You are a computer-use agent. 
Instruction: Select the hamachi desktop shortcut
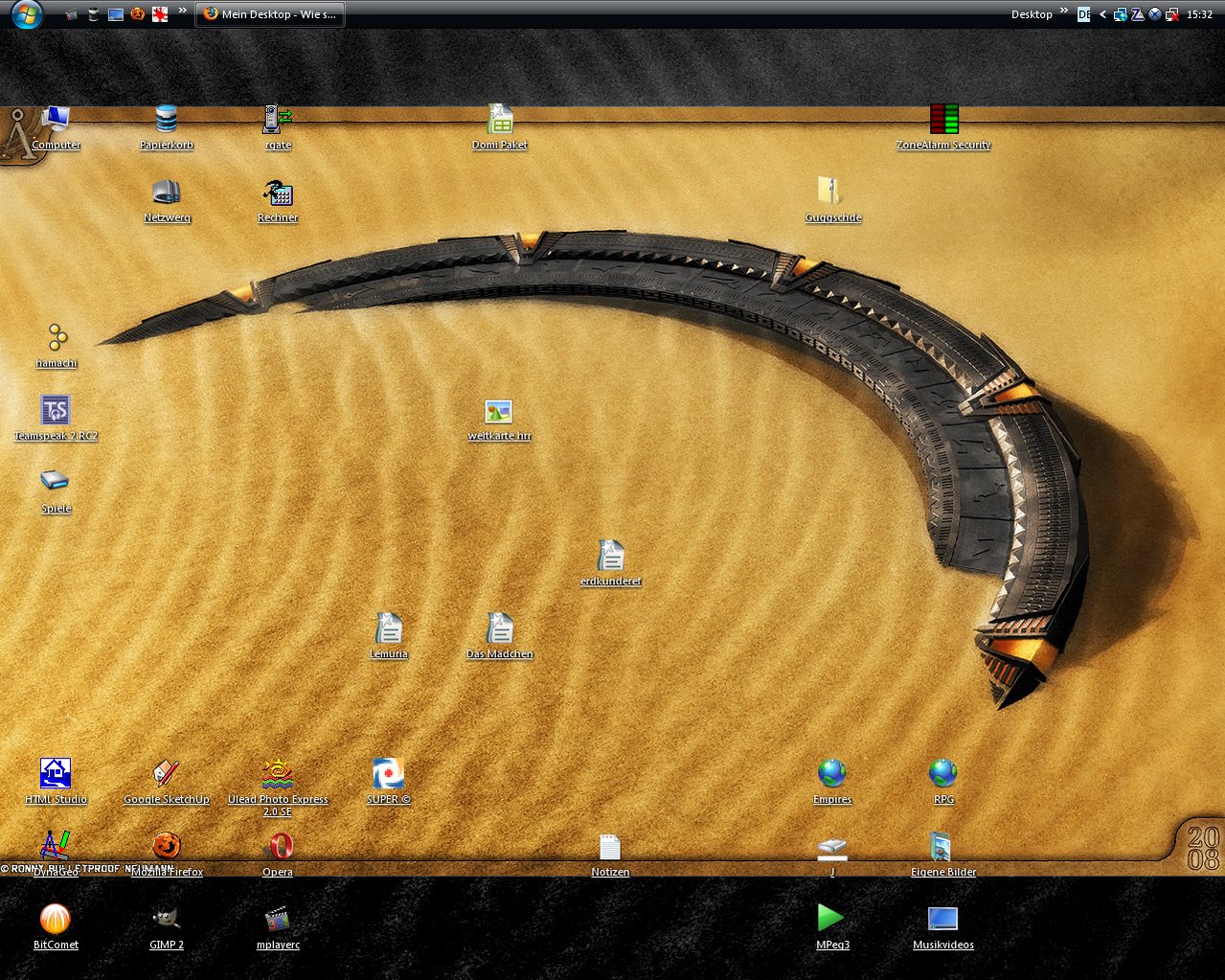[x=57, y=339]
